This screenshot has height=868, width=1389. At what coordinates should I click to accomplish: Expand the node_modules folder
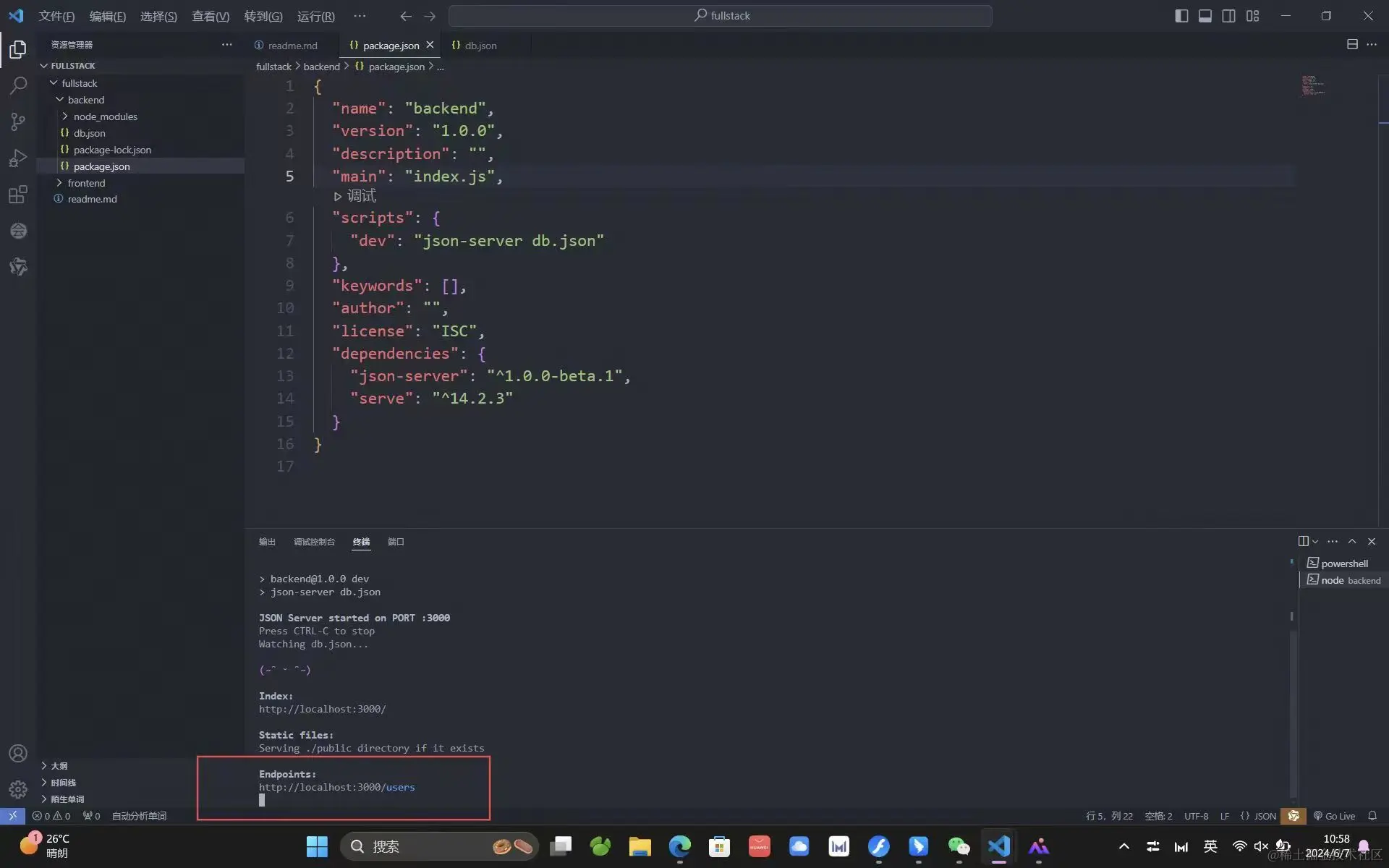[x=140, y=116]
